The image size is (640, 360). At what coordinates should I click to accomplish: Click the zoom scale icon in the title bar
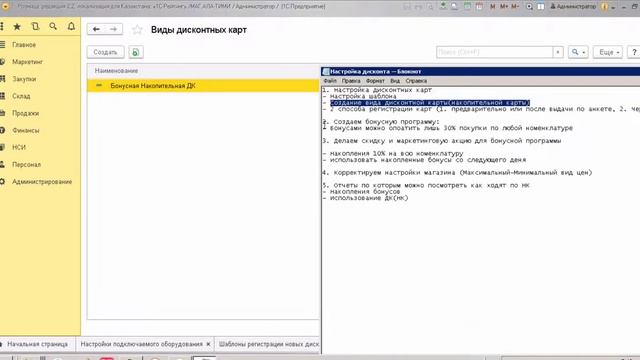tap(529, 7)
